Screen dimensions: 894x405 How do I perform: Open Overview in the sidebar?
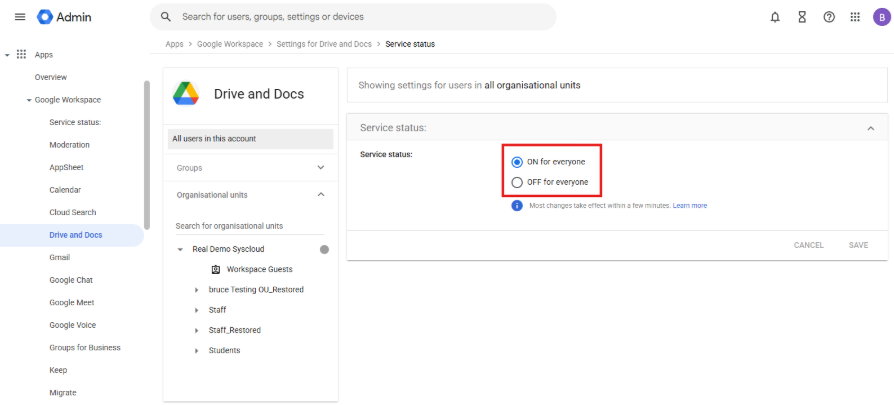(51, 77)
